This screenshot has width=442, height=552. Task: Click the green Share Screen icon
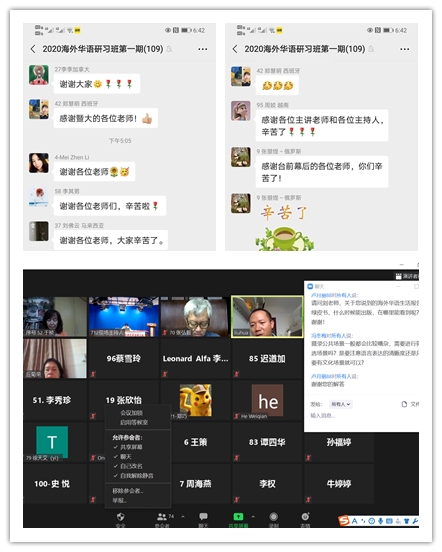coord(238,516)
